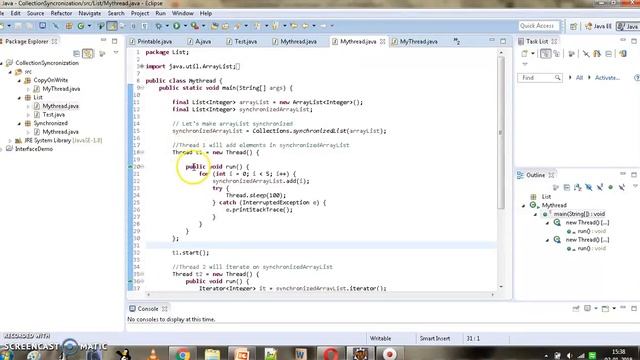This screenshot has width=640, height=360.
Task: Open the VLC cone icon in the taskbar
Action: pyautogui.click(x=153, y=354)
